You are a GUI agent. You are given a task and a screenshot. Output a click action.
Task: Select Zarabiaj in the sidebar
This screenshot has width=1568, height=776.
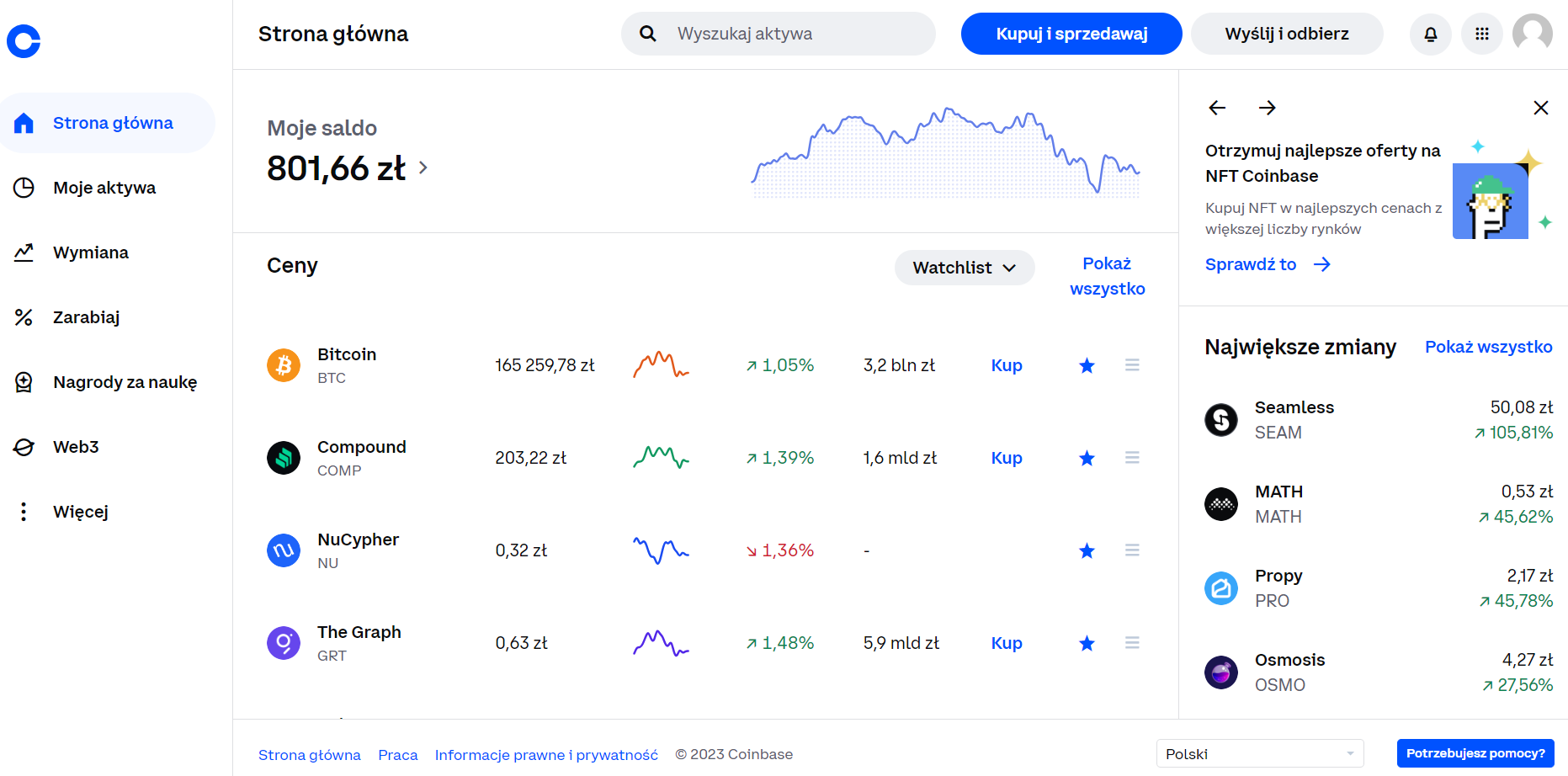click(86, 317)
